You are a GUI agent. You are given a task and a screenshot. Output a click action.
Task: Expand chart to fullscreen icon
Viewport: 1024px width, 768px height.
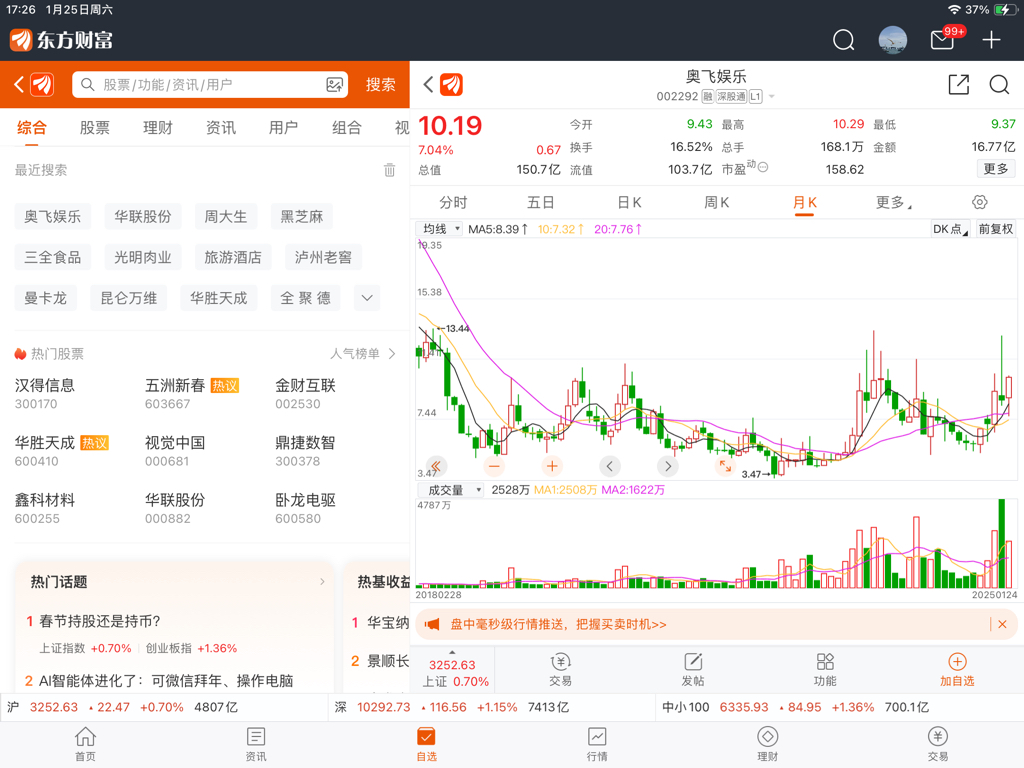pyautogui.click(x=725, y=466)
